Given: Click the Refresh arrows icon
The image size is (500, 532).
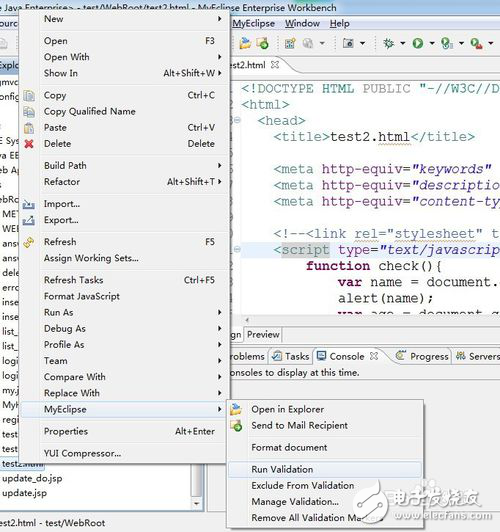Looking at the screenshot, I should [x=29, y=242].
